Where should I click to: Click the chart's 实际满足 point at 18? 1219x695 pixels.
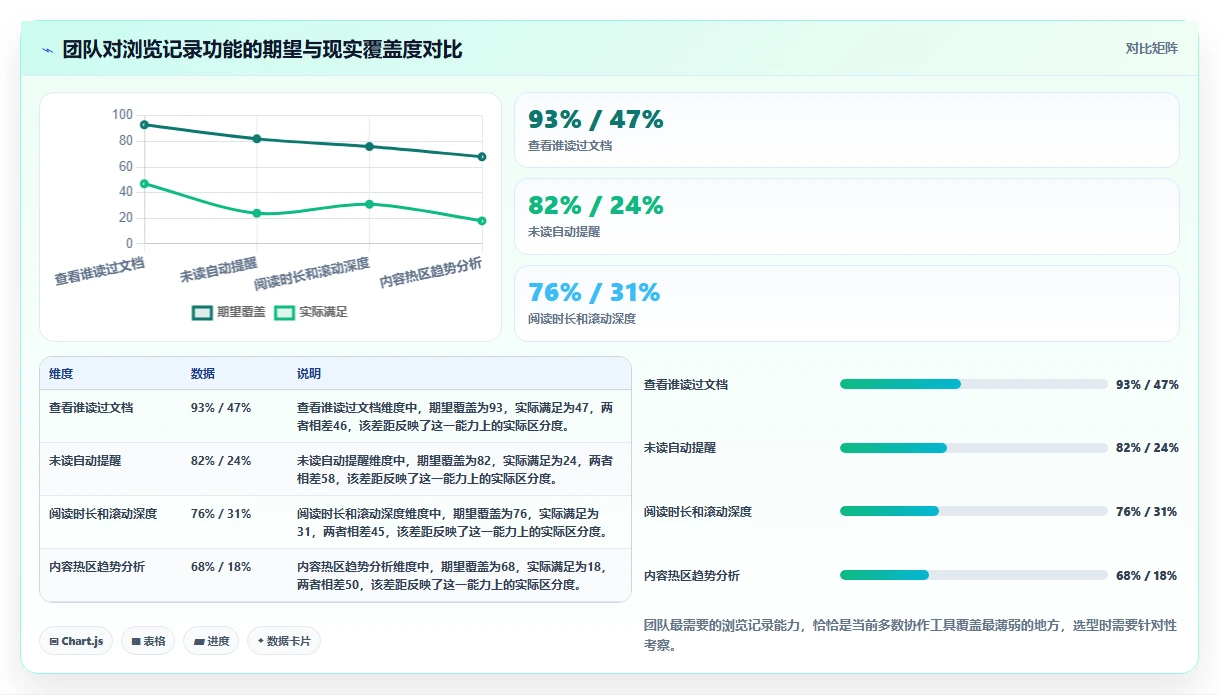pos(482,221)
